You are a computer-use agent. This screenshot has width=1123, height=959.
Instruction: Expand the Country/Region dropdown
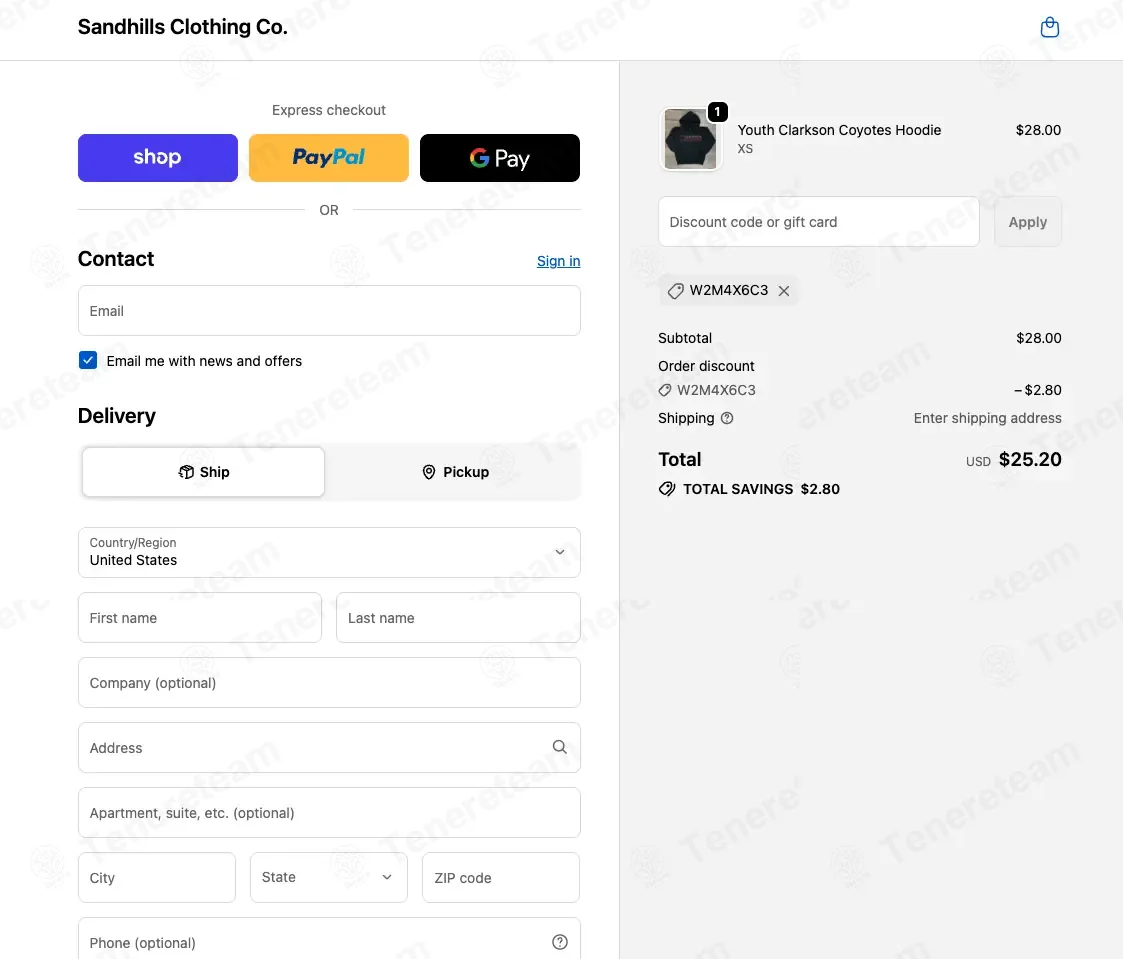[x=329, y=552]
